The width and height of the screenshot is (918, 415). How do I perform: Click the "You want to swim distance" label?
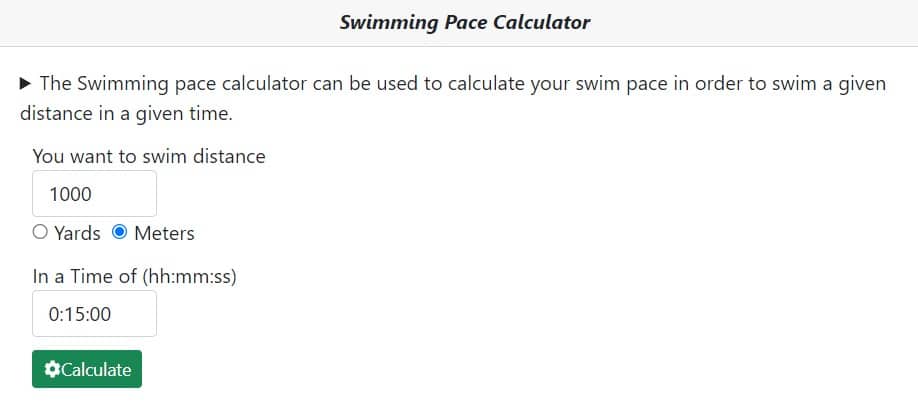(149, 156)
